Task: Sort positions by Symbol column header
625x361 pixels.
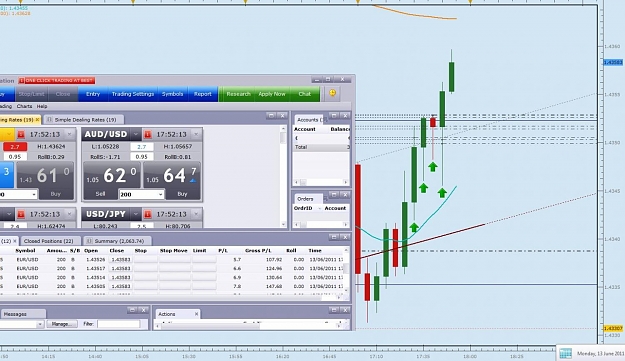Action: pos(26,251)
